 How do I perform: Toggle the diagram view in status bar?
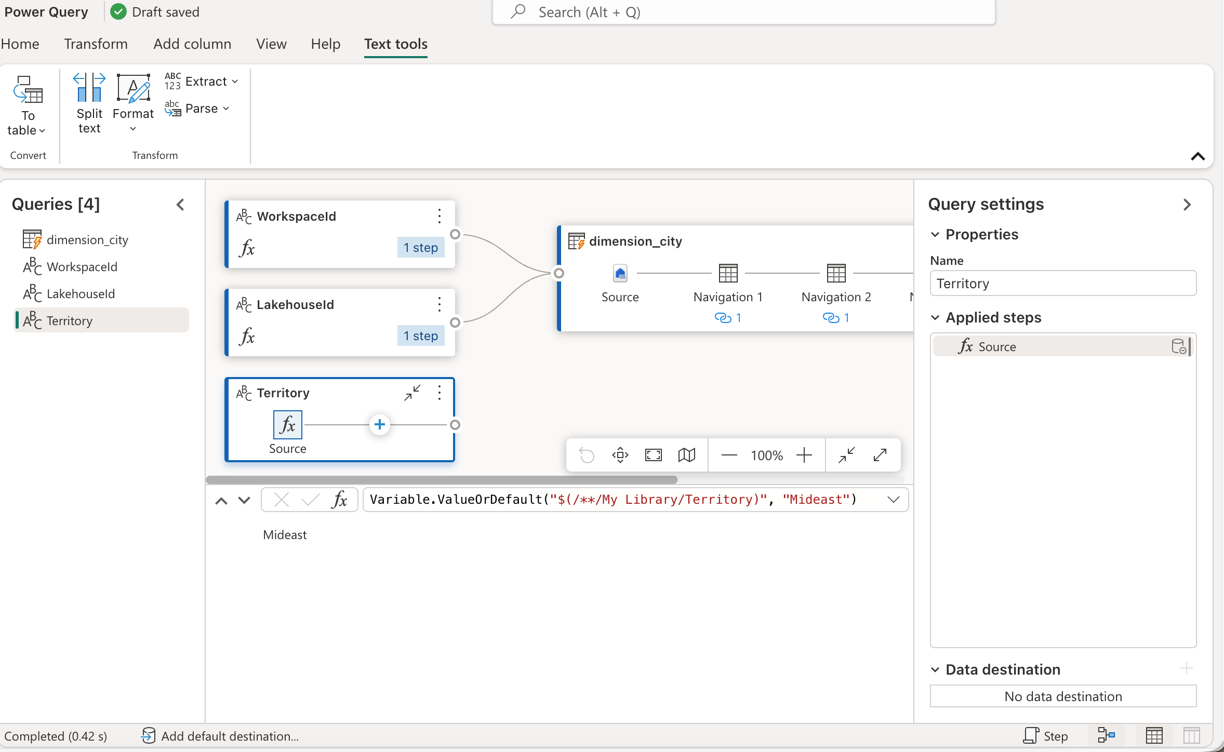[1106, 735]
